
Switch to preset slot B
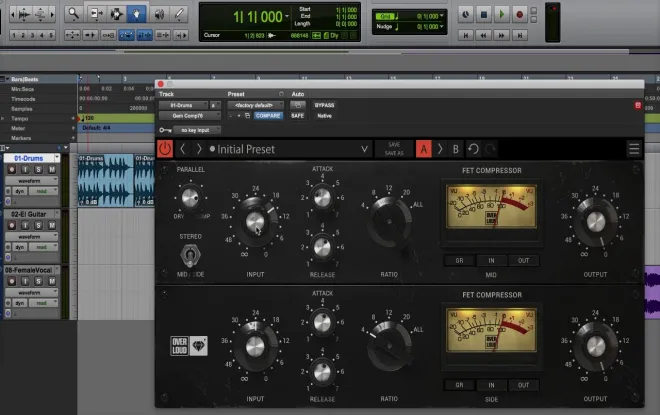(456, 149)
